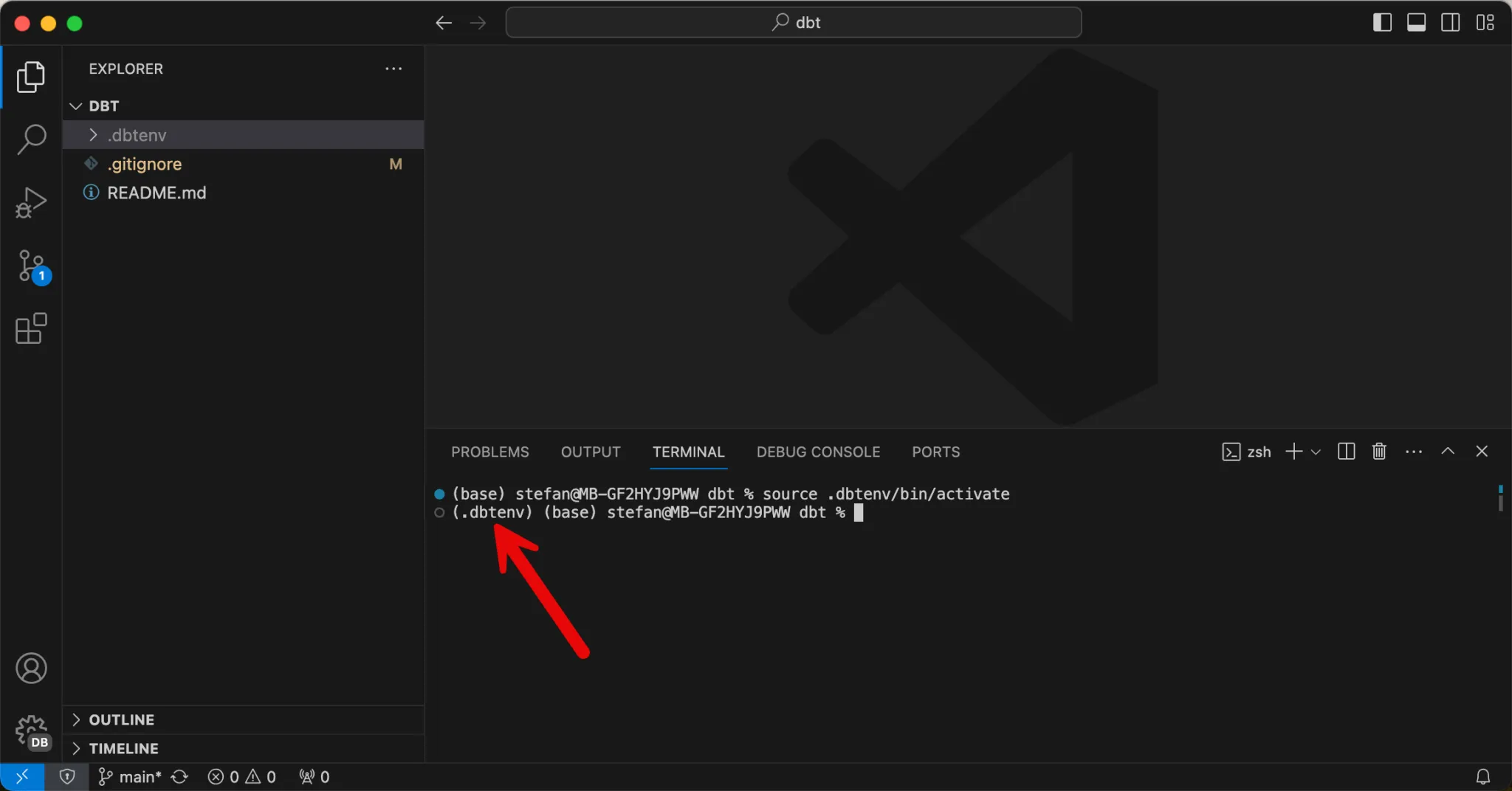Viewport: 1512px width, 791px height.
Task: Open Source Control view with badge
Action: 31,266
